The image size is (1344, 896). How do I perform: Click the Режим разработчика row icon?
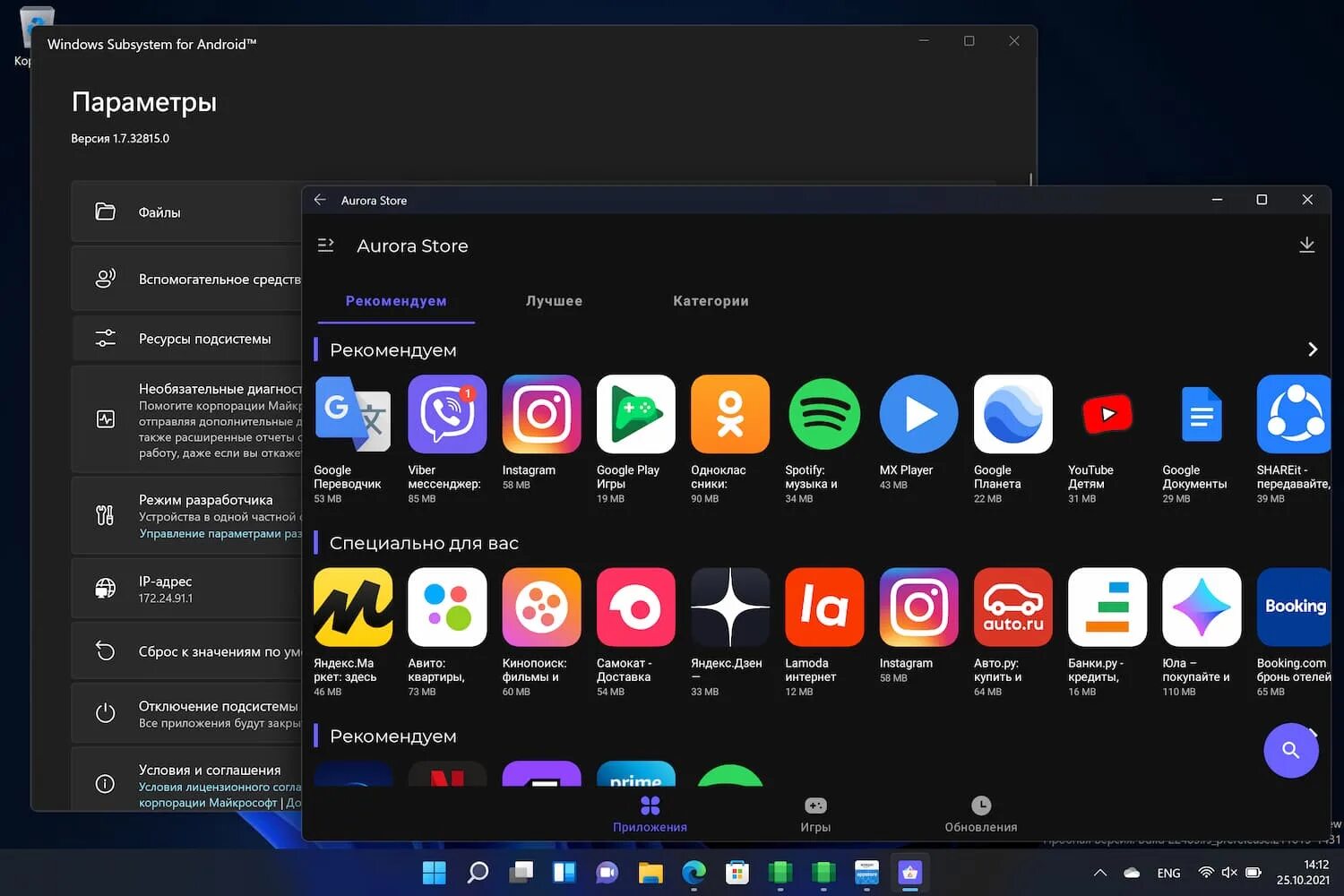point(105,515)
